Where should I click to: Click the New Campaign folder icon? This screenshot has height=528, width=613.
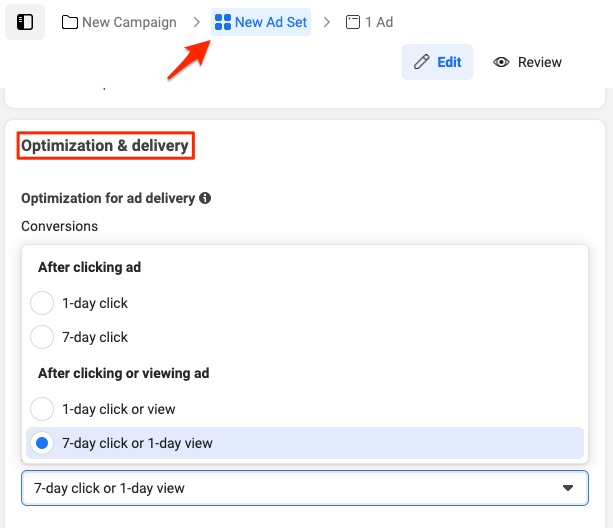click(x=70, y=22)
